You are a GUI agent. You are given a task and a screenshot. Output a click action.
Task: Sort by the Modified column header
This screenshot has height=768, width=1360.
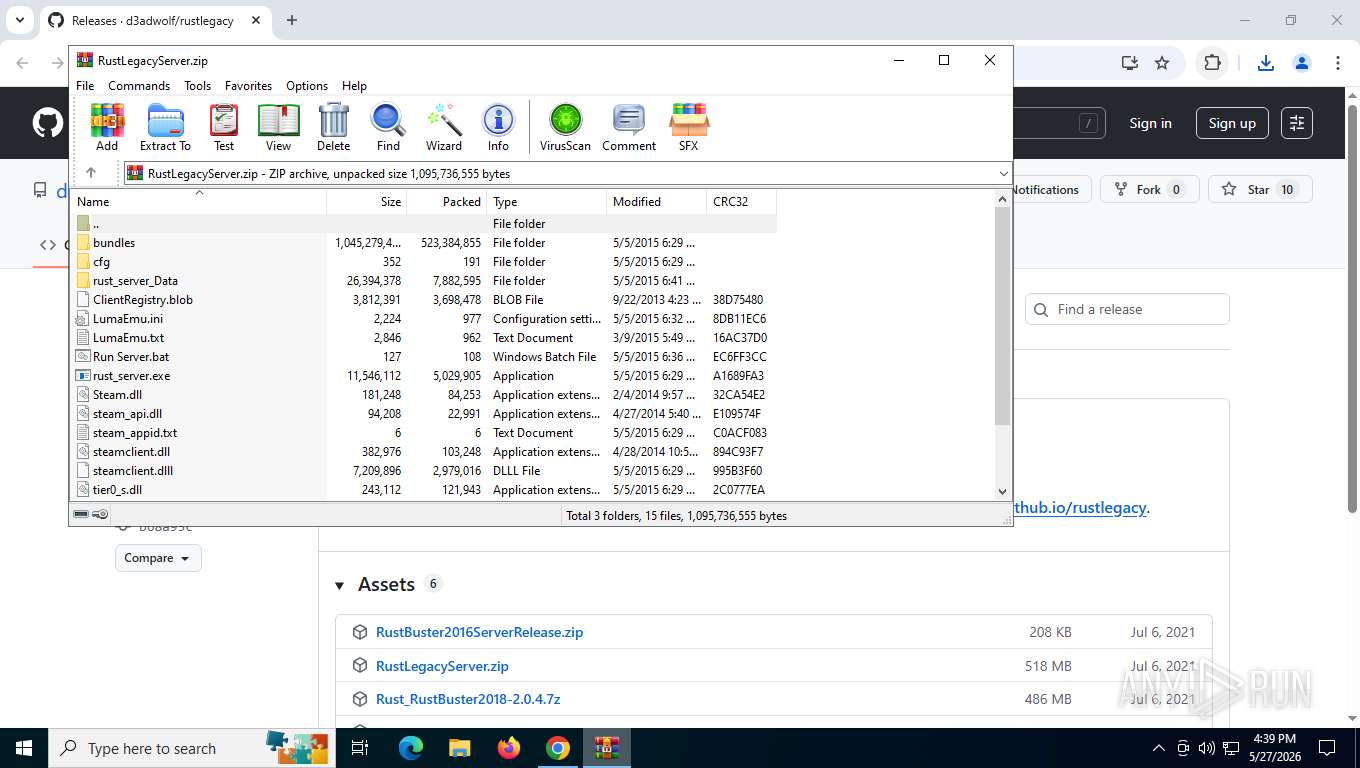pos(657,201)
